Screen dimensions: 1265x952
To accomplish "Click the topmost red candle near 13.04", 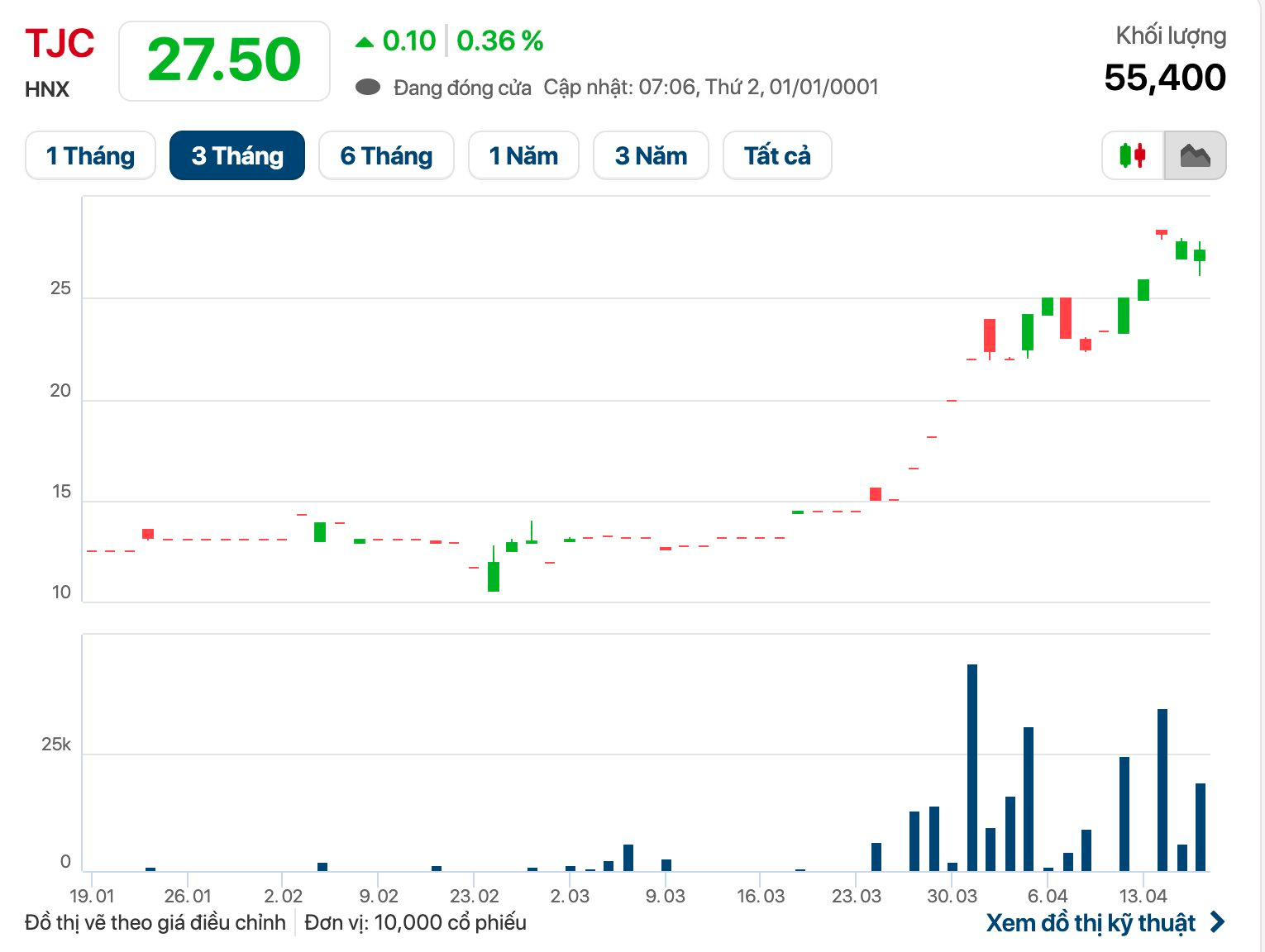I will [x=1162, y=232].
